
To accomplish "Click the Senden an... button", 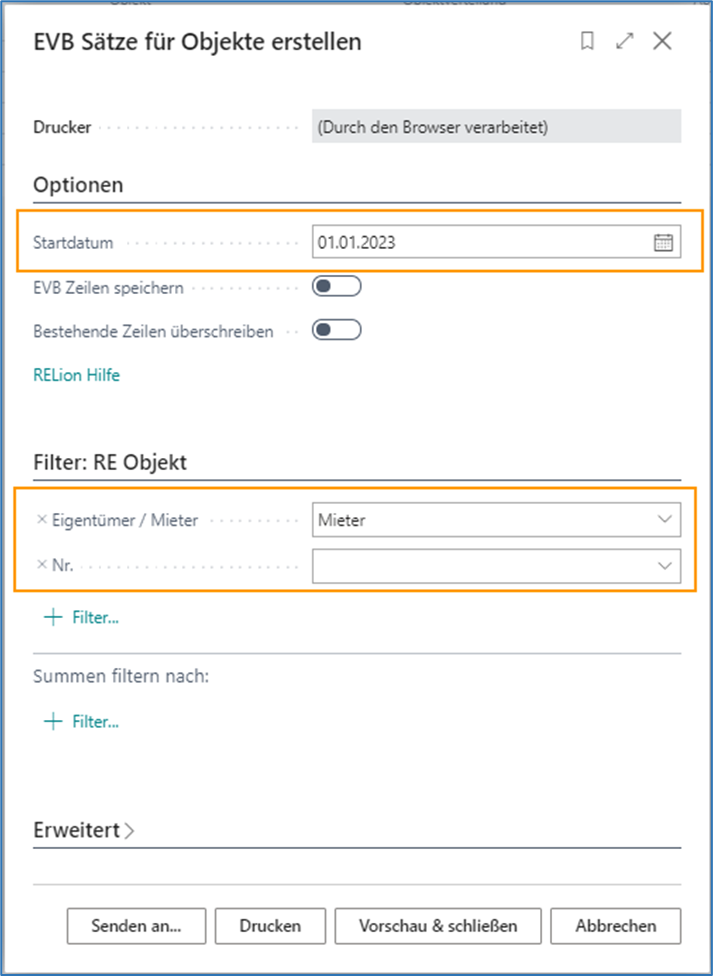I will 136,925.
